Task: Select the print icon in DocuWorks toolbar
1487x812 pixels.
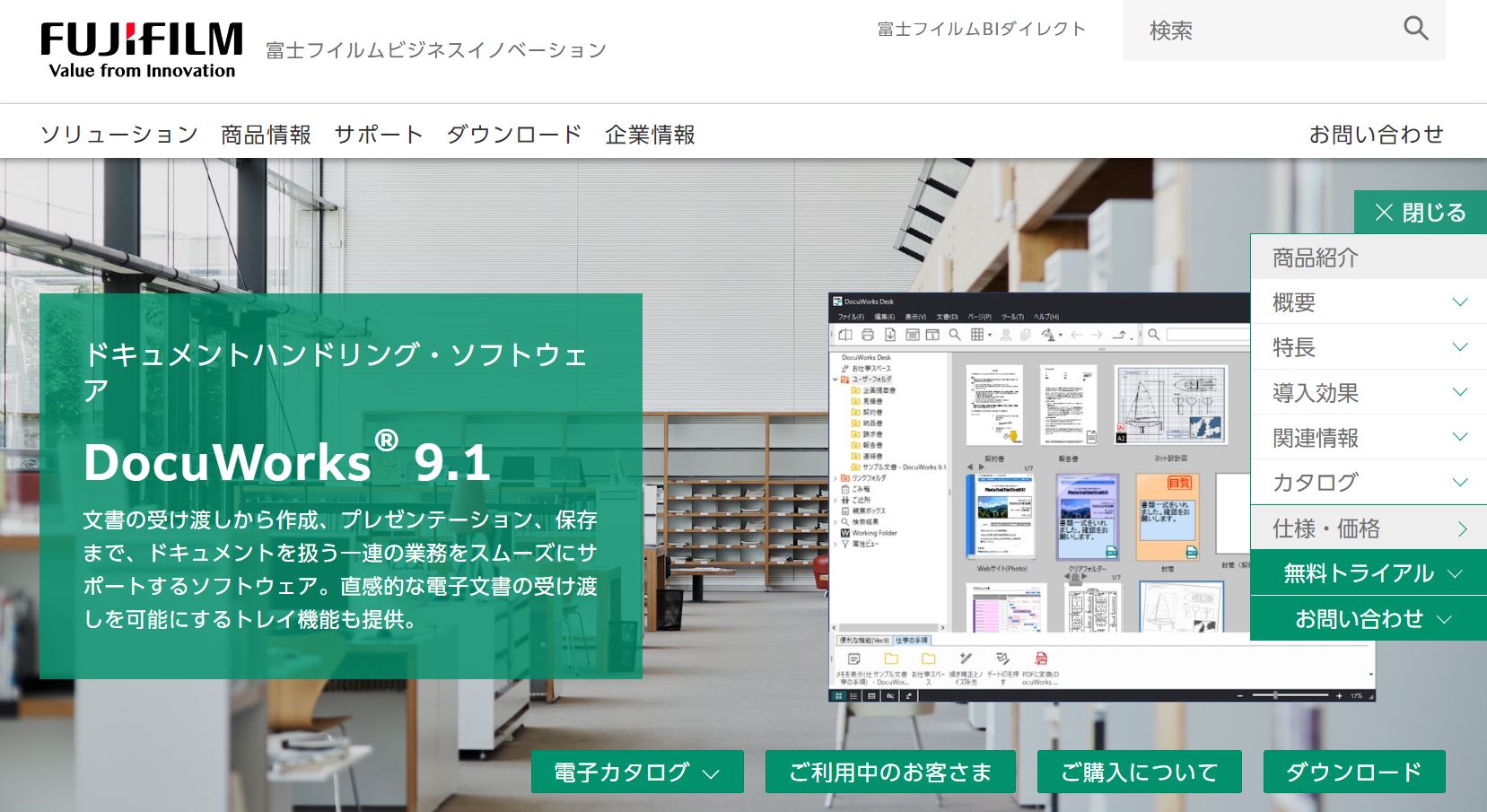Action: 868,336
